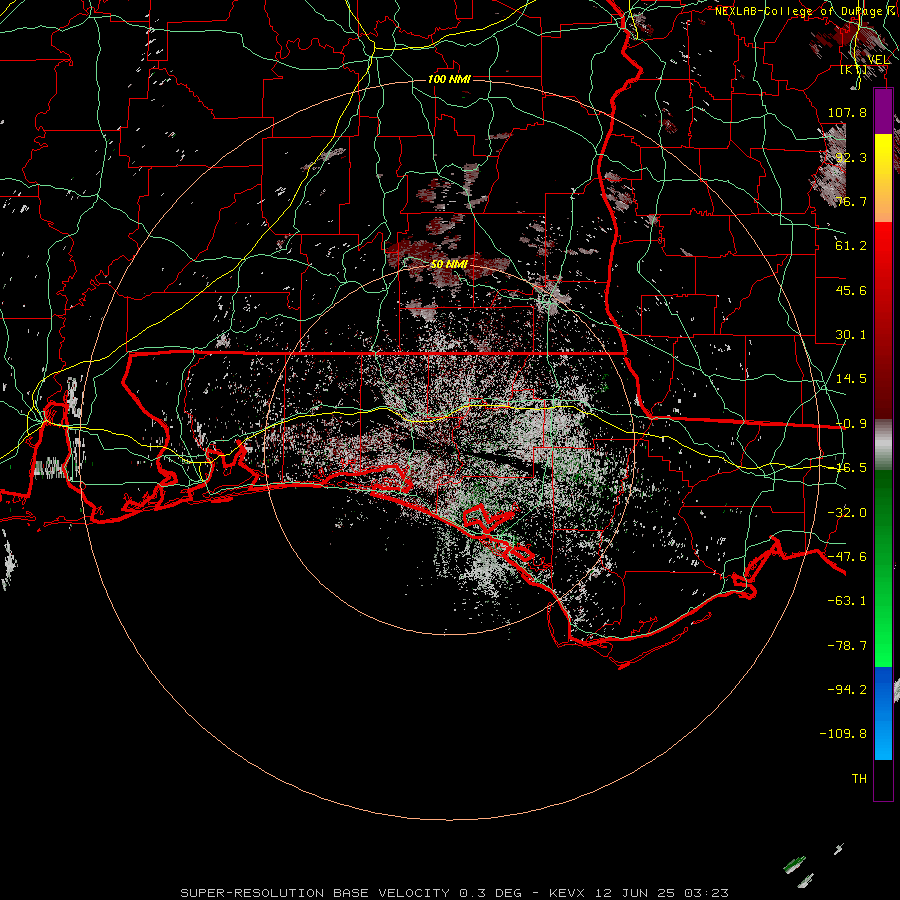Click the 0.3 DEG elevation text
The image size is (900, 900).
pos(490,893)
